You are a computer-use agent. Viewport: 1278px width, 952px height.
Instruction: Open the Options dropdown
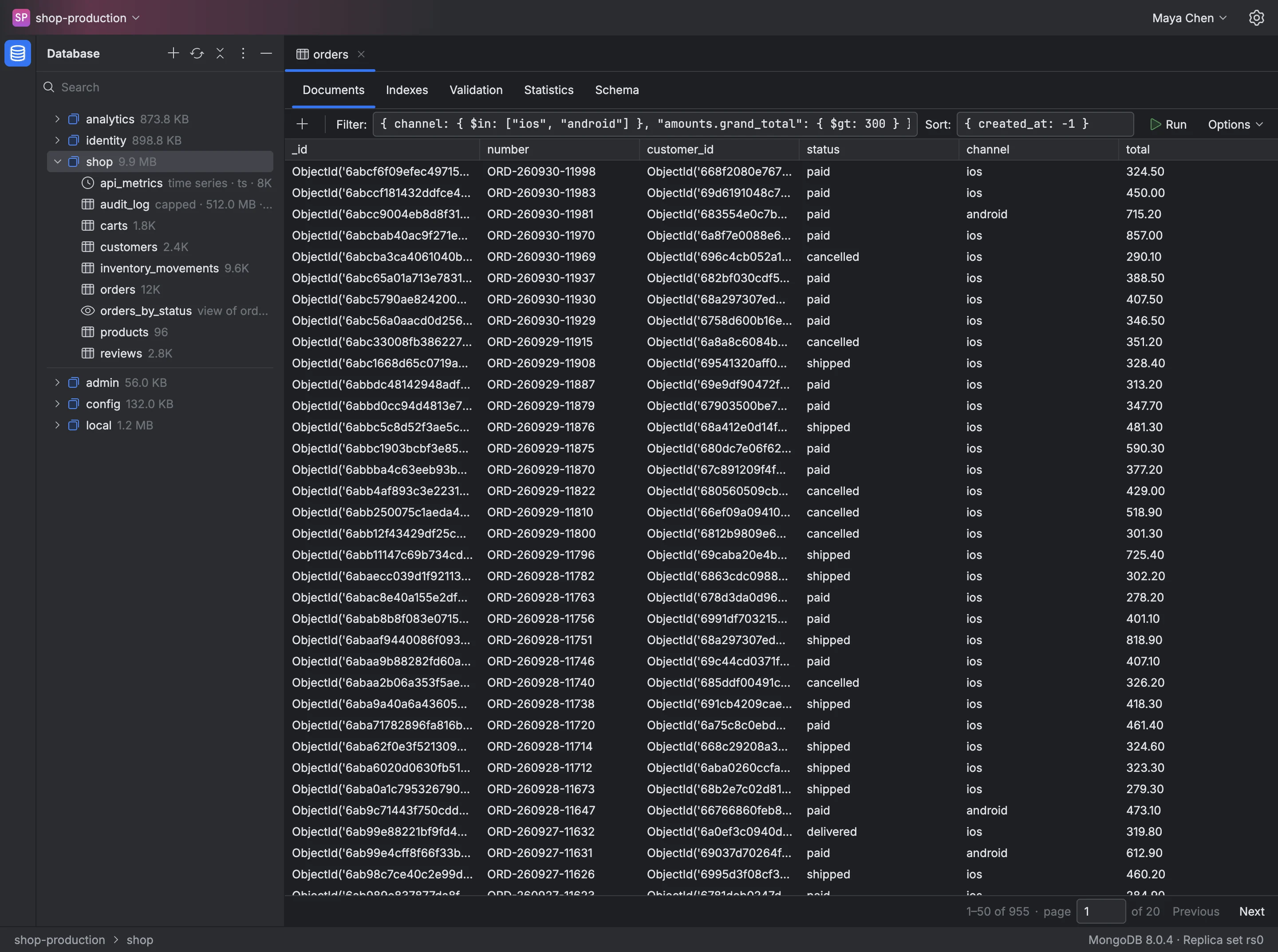tap(1235, 125)
